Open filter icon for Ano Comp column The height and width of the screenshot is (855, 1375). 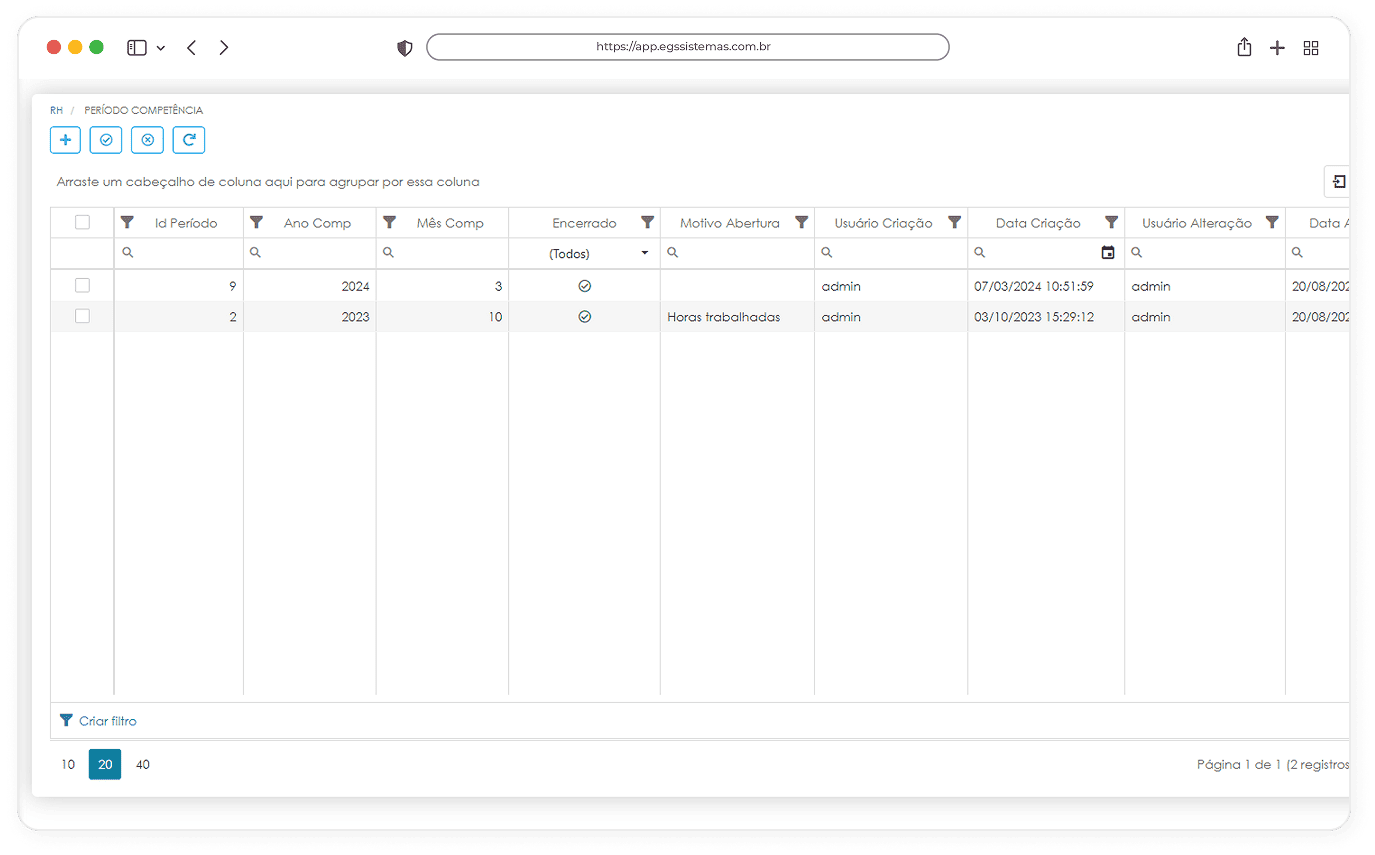point(256,222)
